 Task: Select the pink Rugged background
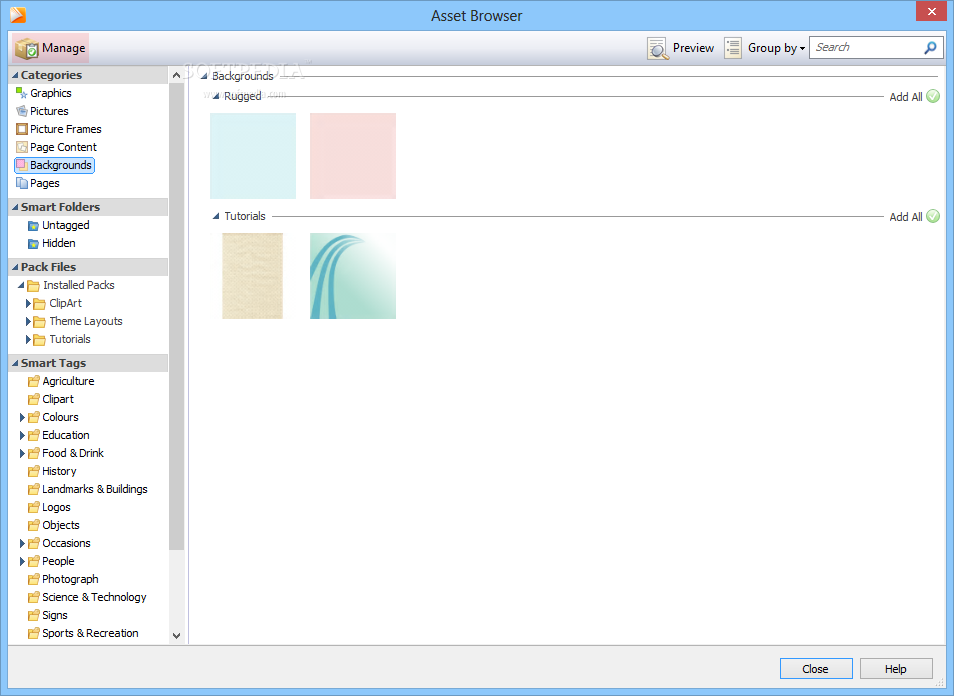[x=353, y=156]
